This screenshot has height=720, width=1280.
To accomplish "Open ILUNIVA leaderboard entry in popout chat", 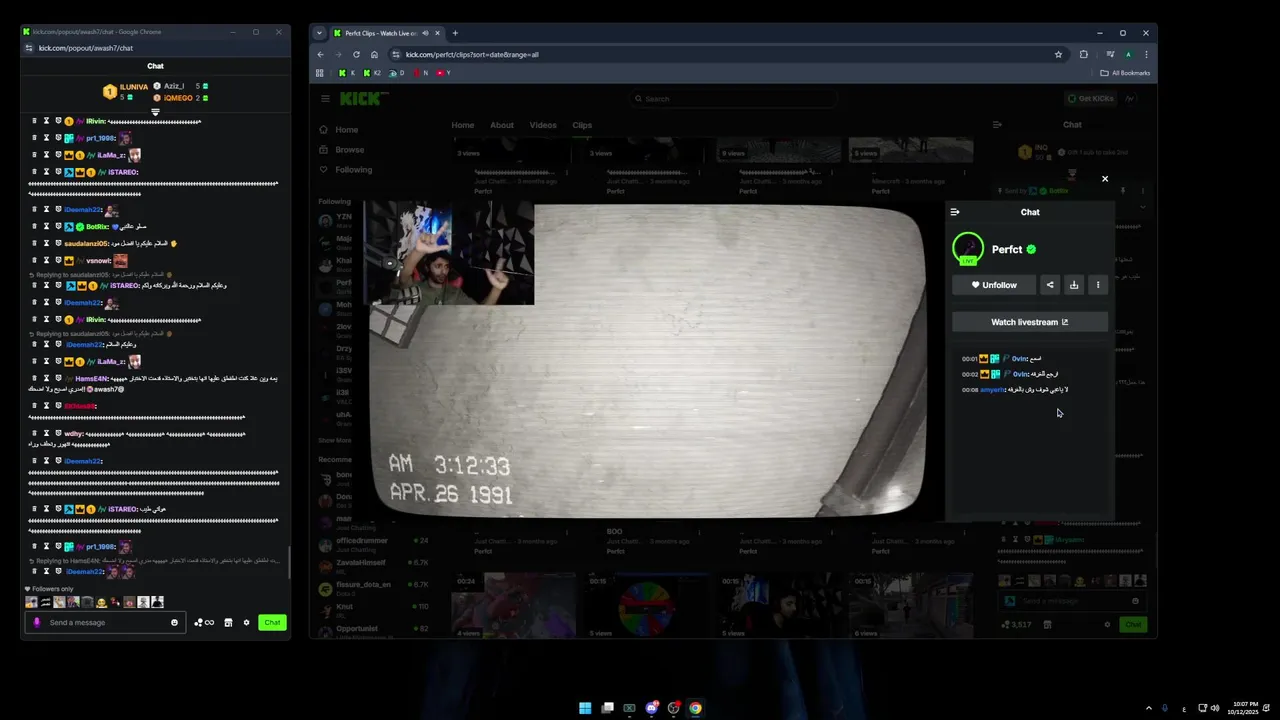I will pos(124,91).
